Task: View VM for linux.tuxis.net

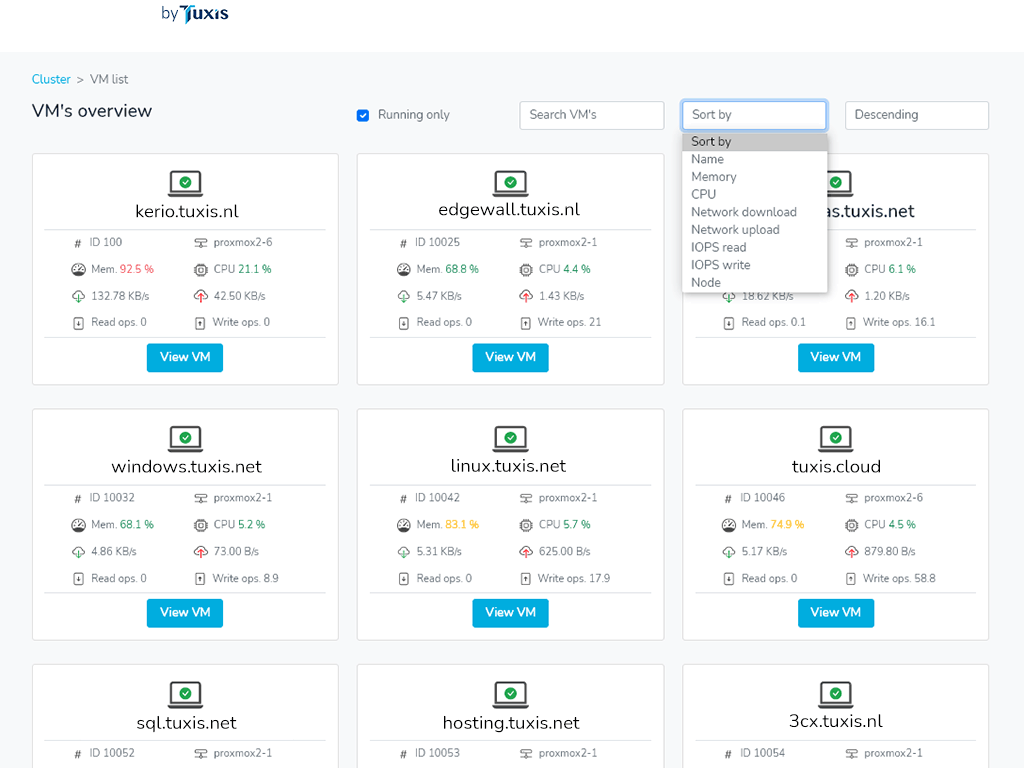Action: [x=510, y=613]
